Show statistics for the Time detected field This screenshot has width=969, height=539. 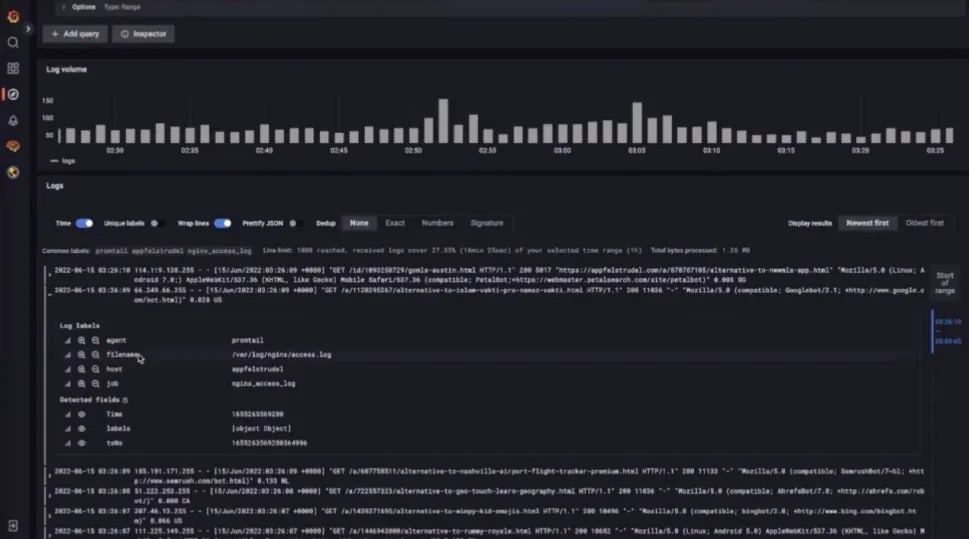point(67,414)
